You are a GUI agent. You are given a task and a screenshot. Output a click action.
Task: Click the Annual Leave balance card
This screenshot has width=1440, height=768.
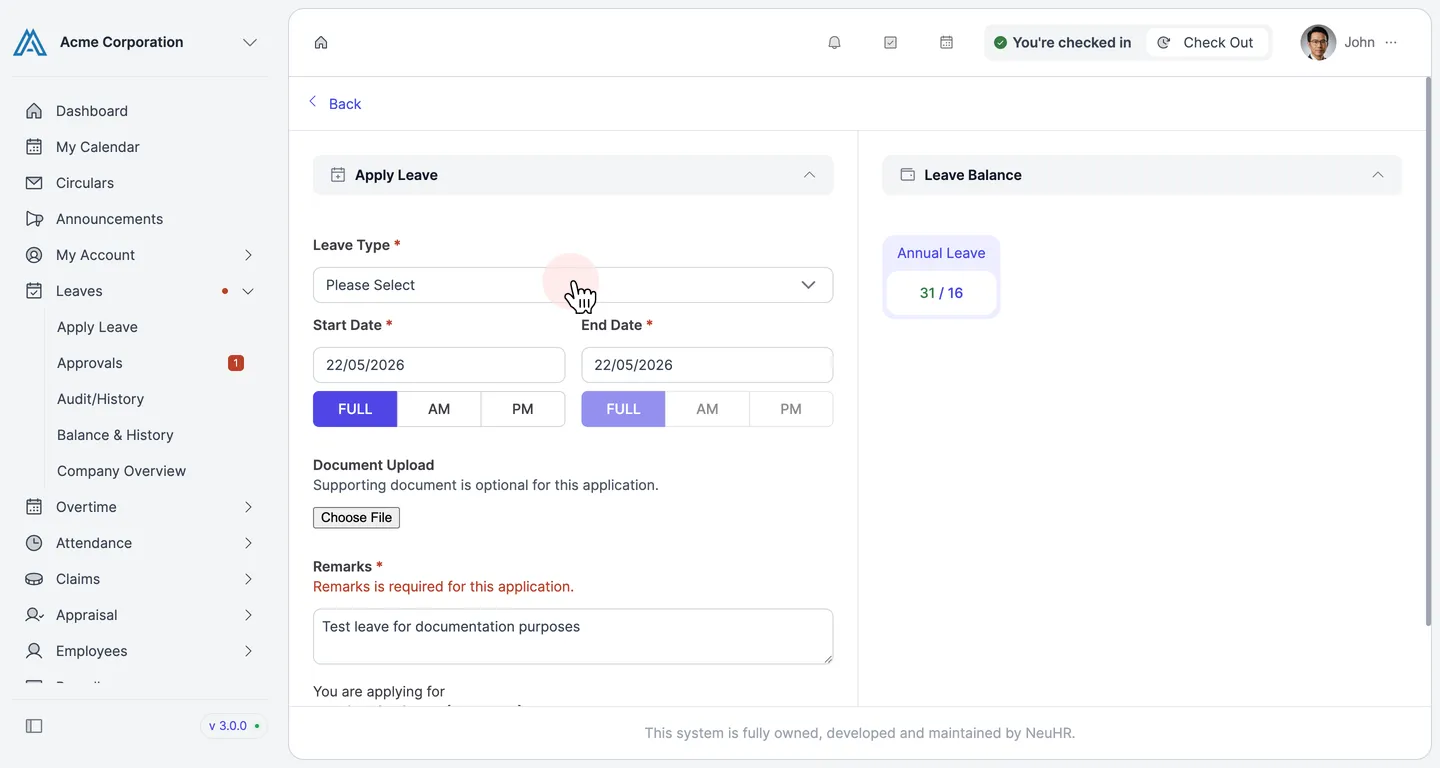(941, 277)
